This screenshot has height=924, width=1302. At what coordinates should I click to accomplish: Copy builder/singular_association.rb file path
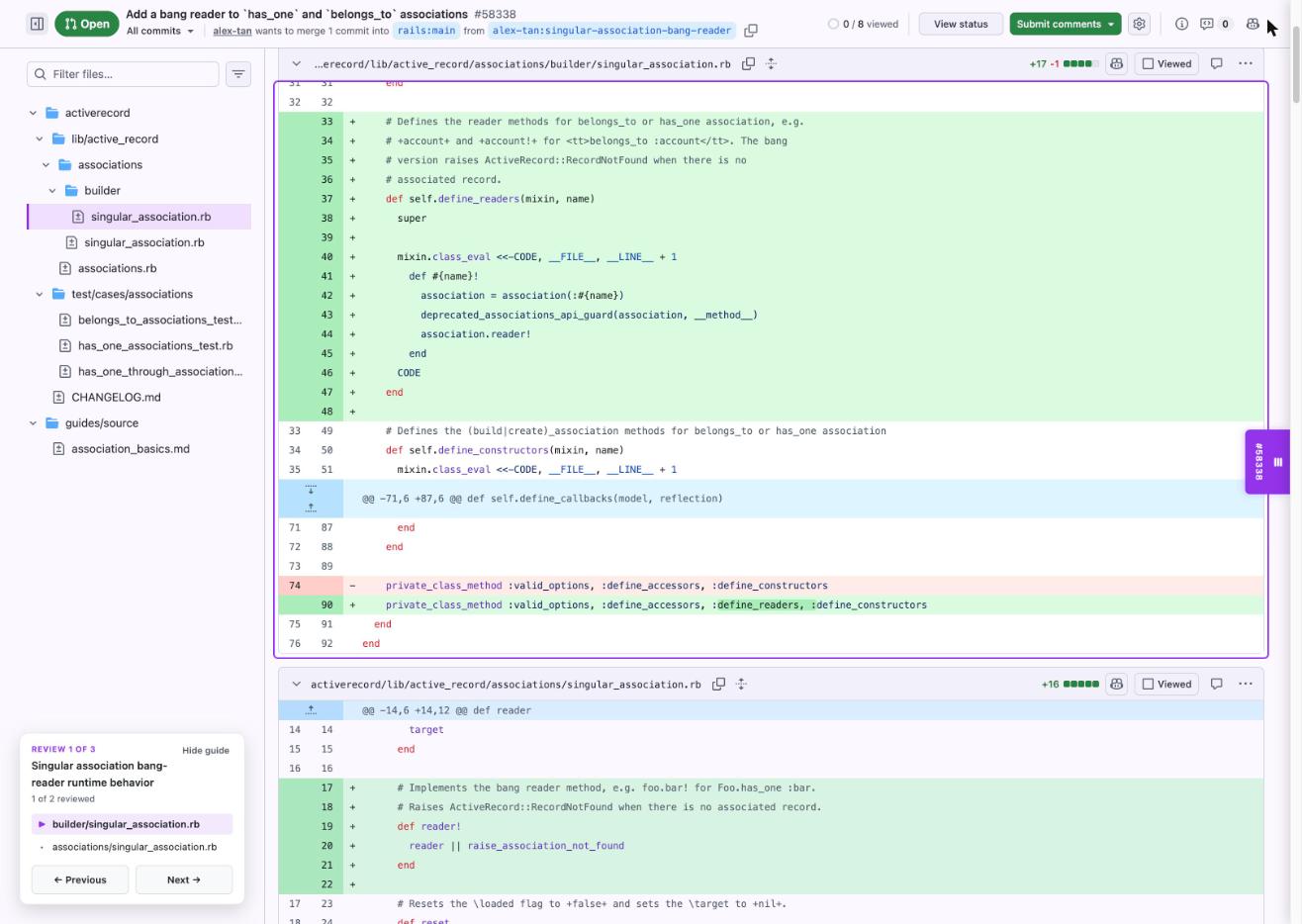(749, 63)
